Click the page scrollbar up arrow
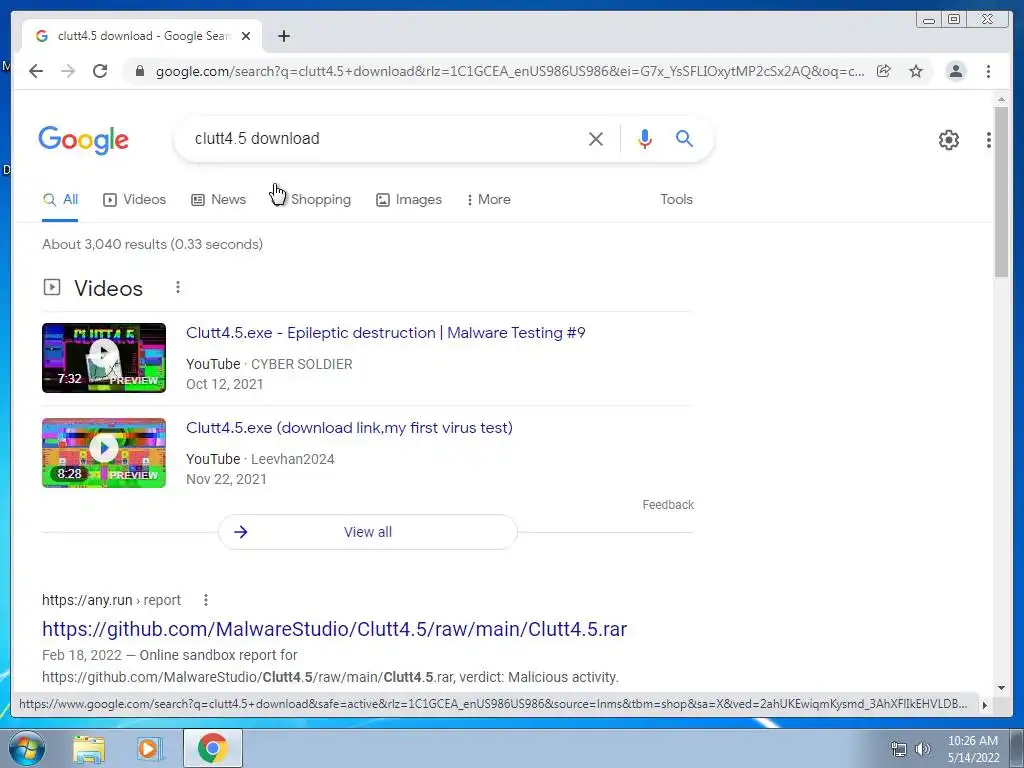The image size is (1024, 768). click(1001, 99)
